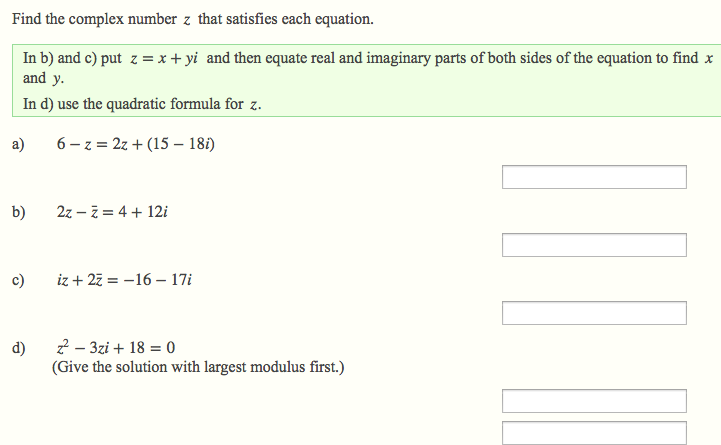Click the italic x ending the first hint line

[709, 59]
